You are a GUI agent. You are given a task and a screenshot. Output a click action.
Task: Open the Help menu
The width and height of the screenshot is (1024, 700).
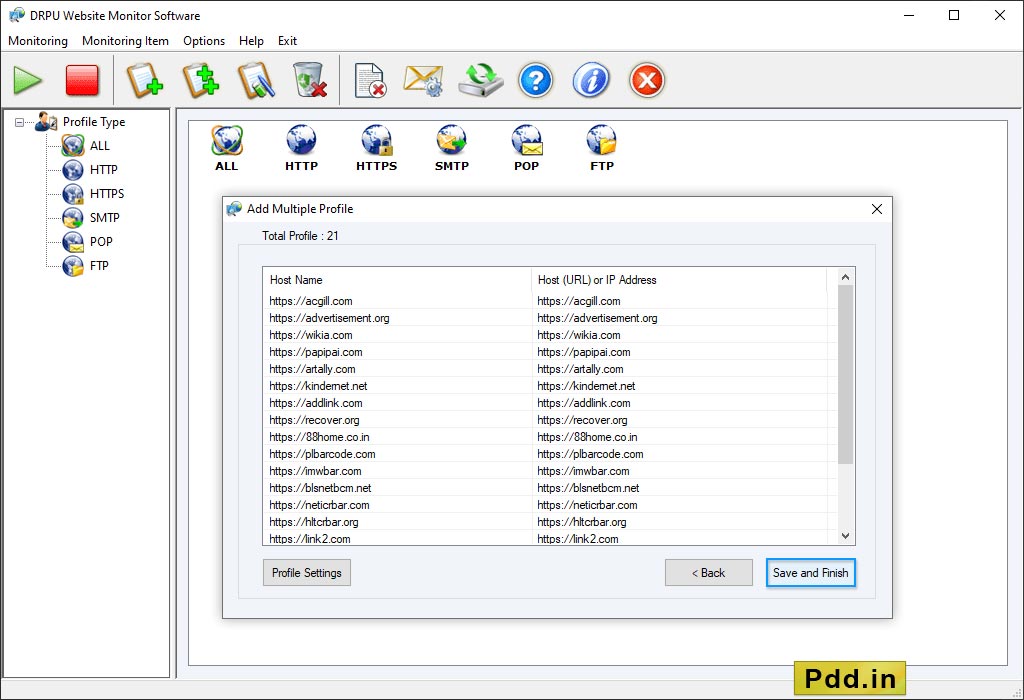click(x=251, y=40)
